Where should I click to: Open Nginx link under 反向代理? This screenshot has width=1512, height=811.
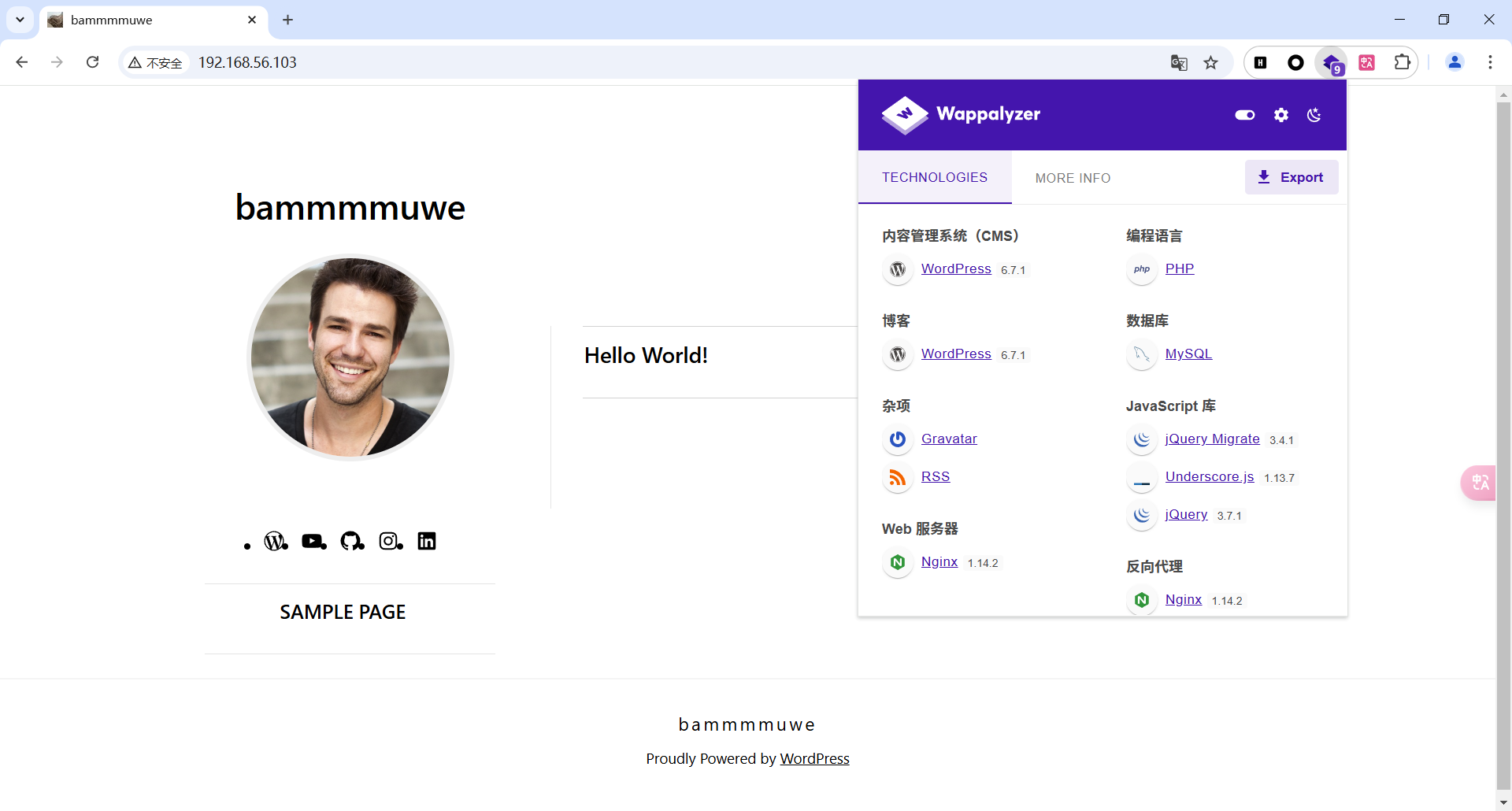click(1184, 599)
